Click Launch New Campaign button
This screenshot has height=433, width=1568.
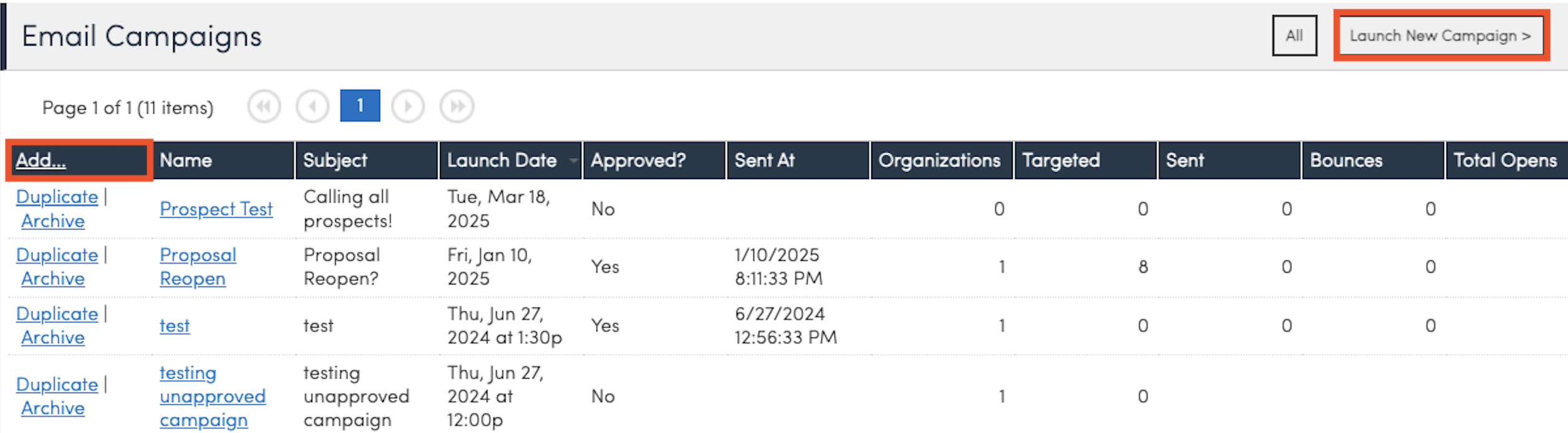point(1440,36)
